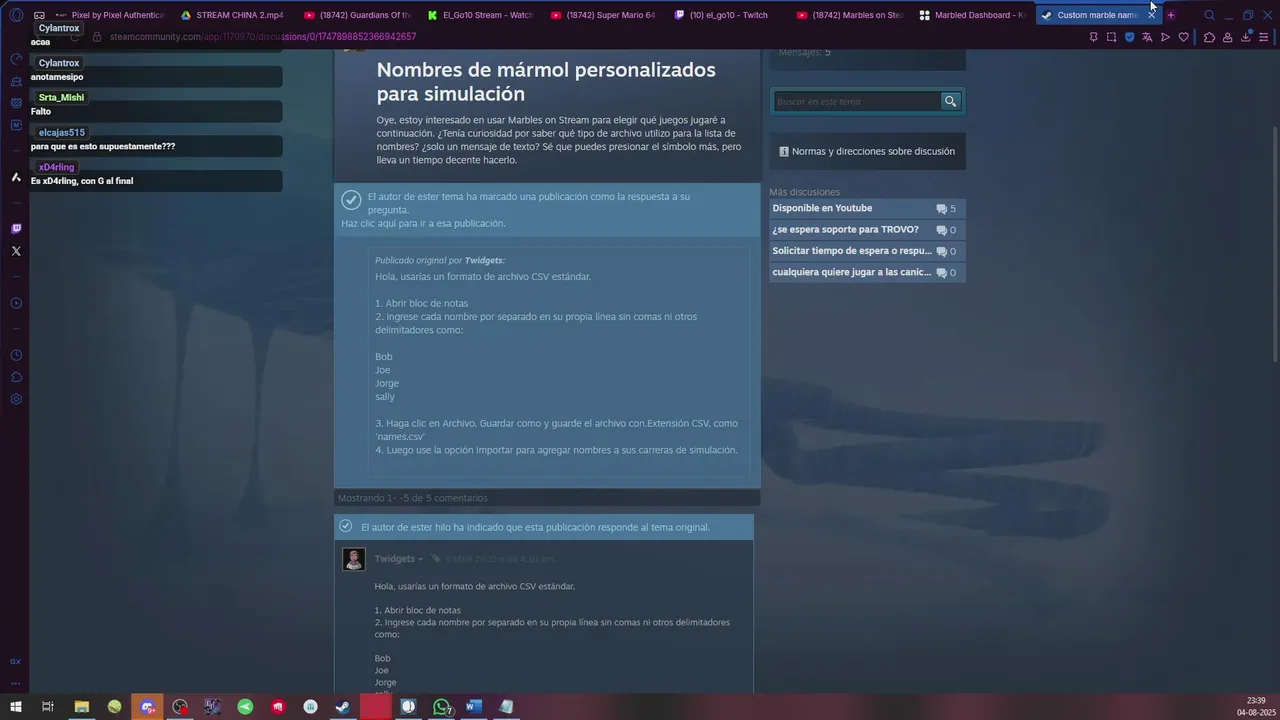Open the ad blocker shield icon
Image resolution: width=1280 pixels, height=720 pixels.
(1130, 37)
